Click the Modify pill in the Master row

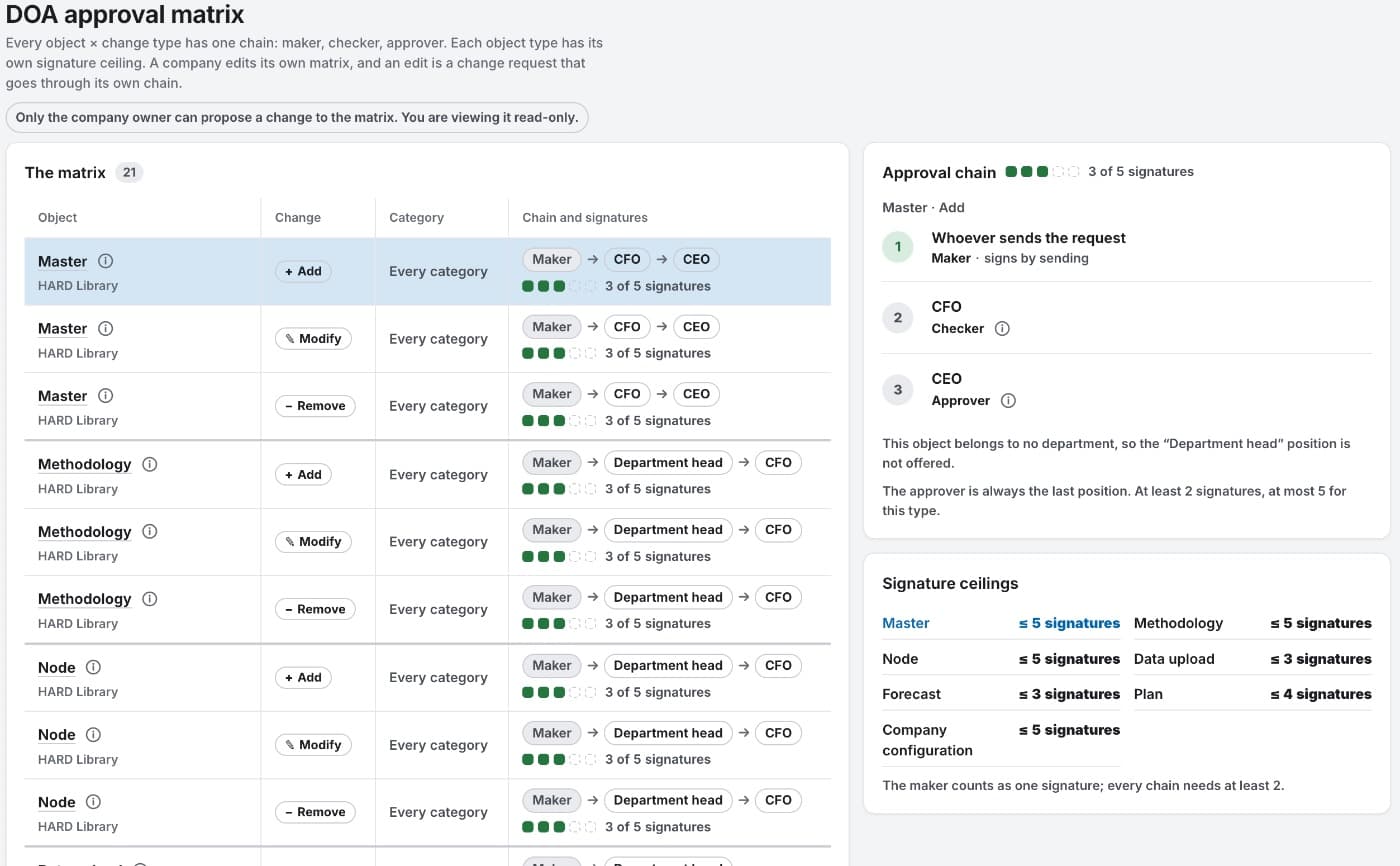(313, 339)
